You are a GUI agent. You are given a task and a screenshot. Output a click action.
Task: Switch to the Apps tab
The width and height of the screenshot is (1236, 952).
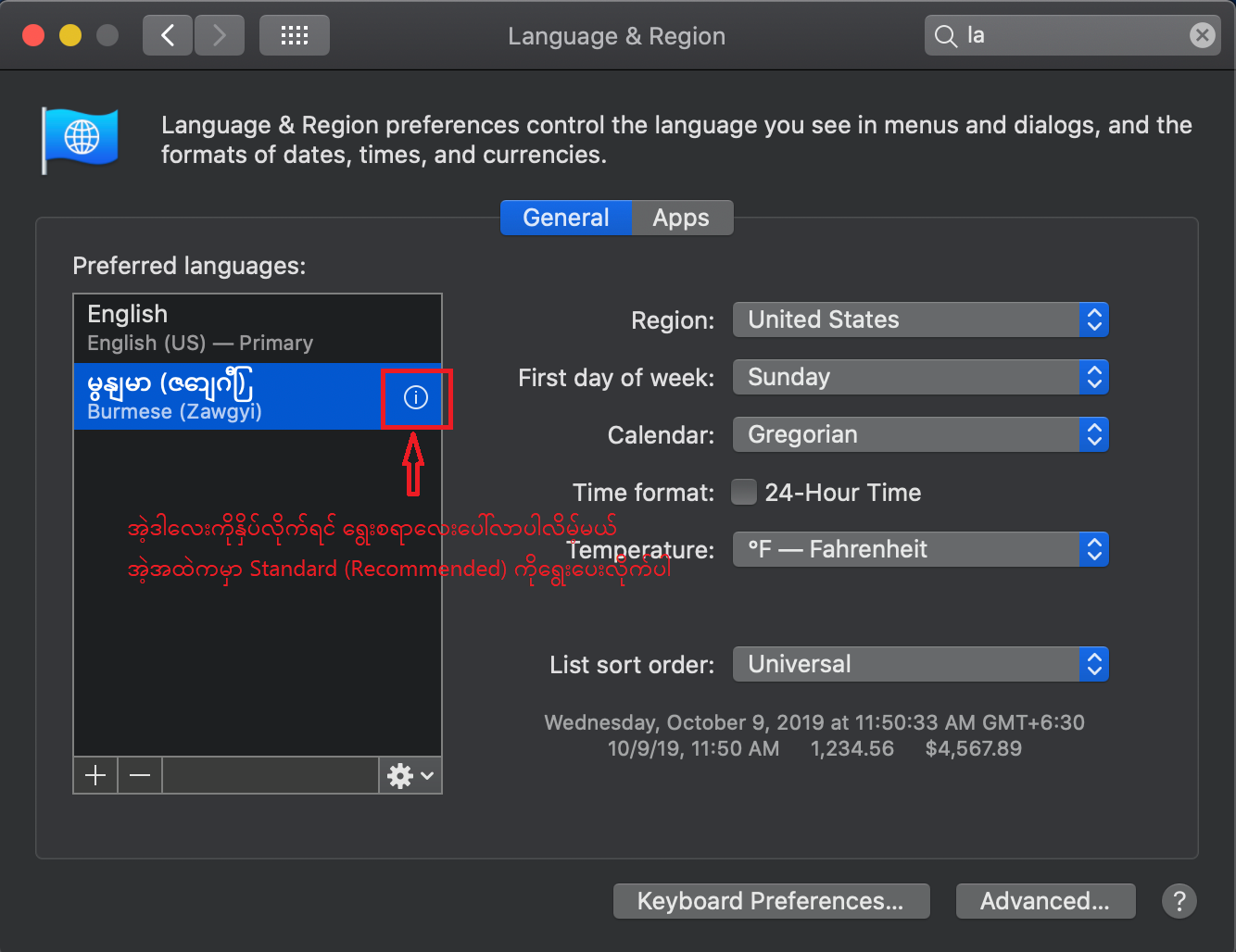(x=681, y=218)
